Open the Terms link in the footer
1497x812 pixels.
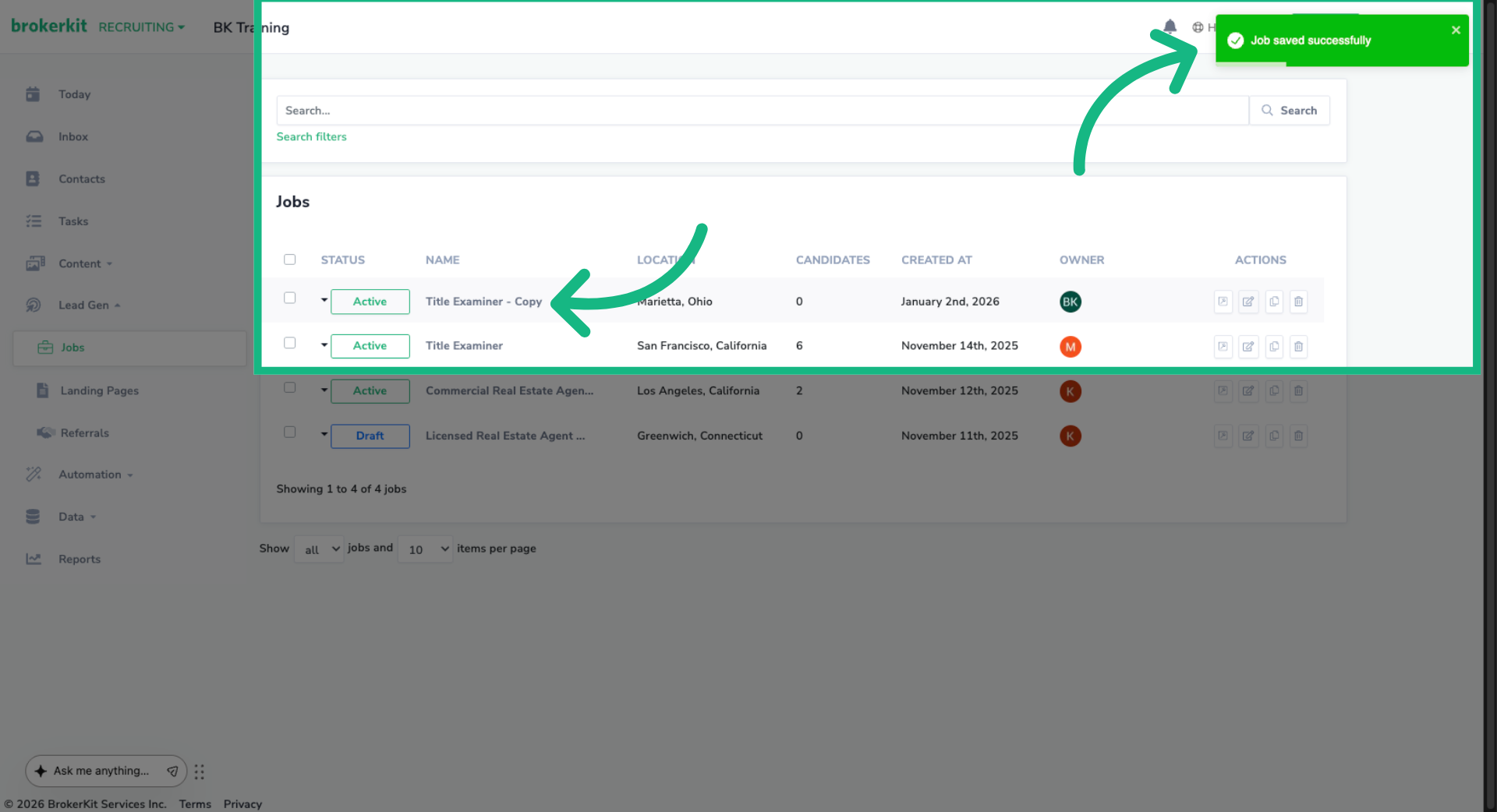pyautogui.click(x=195, y=803)
